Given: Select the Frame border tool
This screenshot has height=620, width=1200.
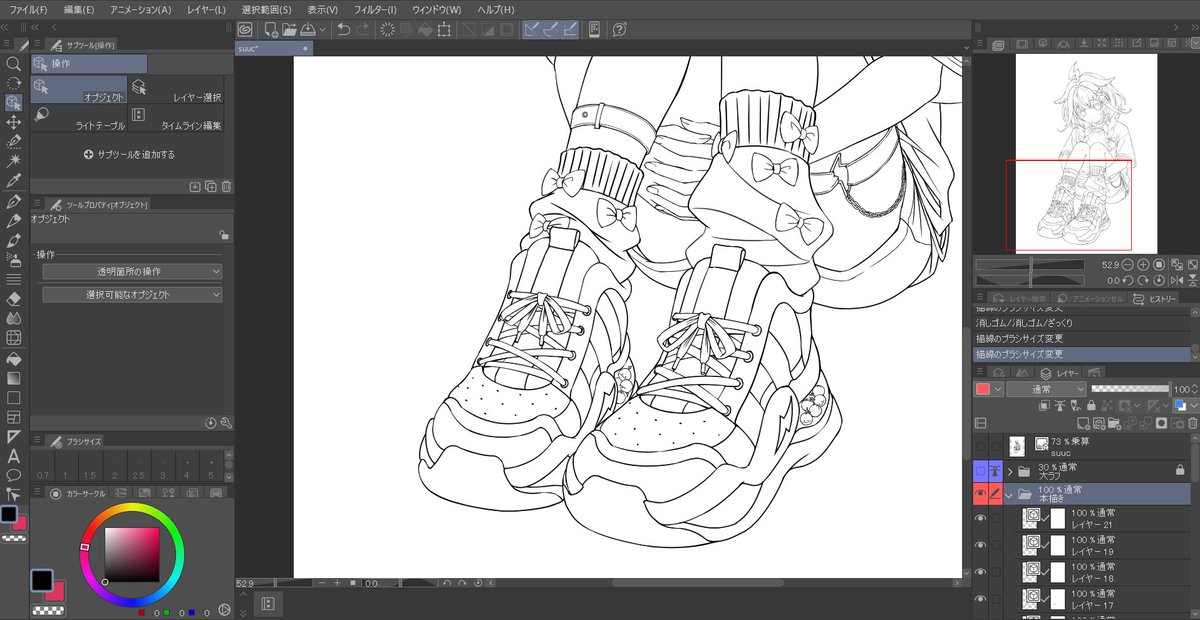Looking at the screenshot, I should coord(14,417).
